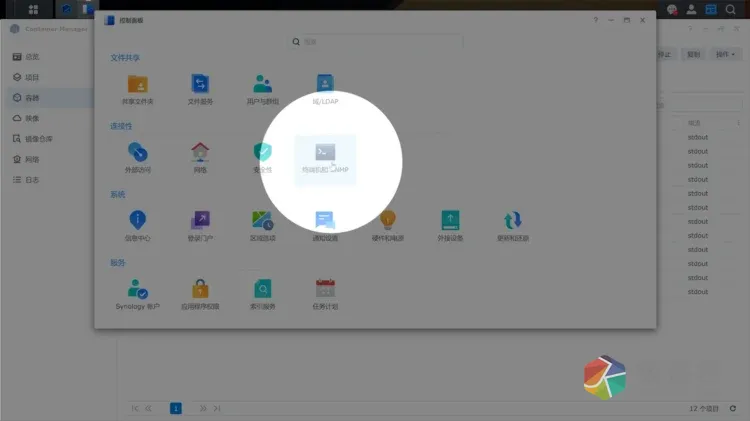Open 任务计划 task scheduler icon

[x=325, y=293]
